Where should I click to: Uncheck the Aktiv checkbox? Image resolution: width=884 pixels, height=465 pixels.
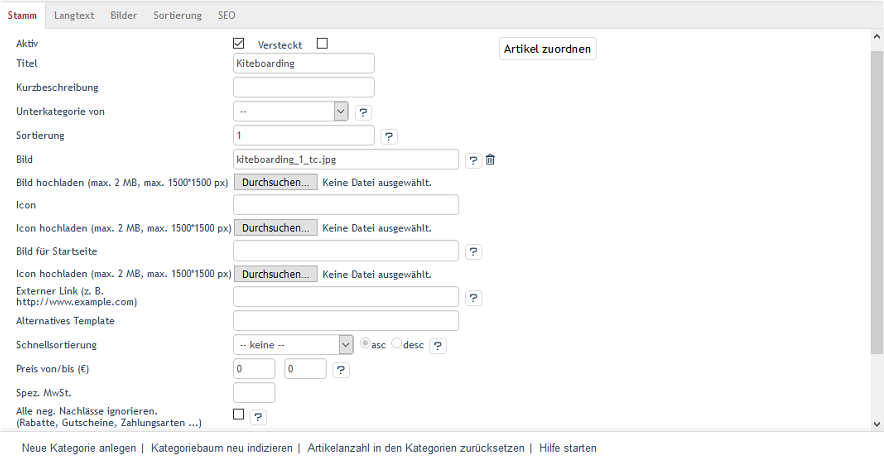238,43
